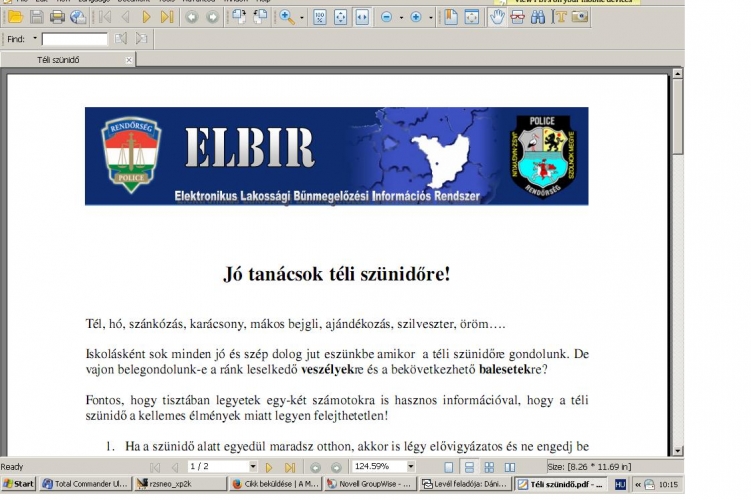
Task: Click the Open file folder icon
Action: (14, 17)
